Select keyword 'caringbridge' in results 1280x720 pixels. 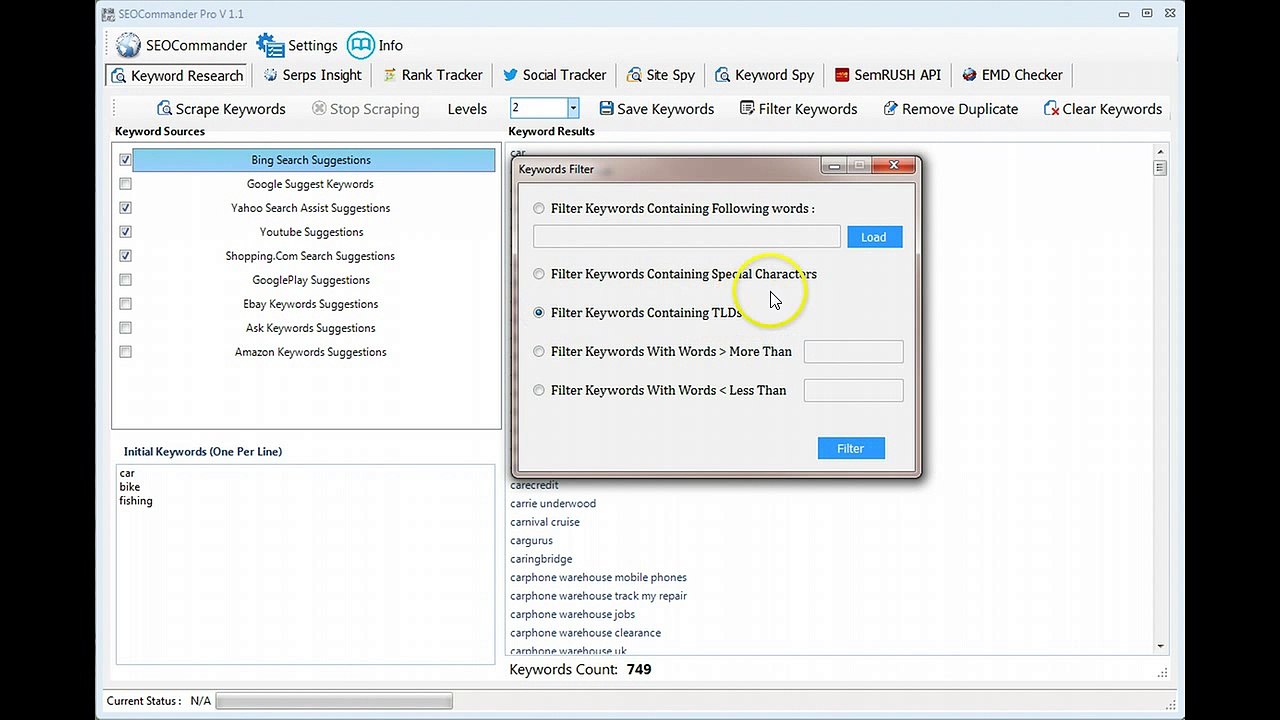[x=541, y=559]
